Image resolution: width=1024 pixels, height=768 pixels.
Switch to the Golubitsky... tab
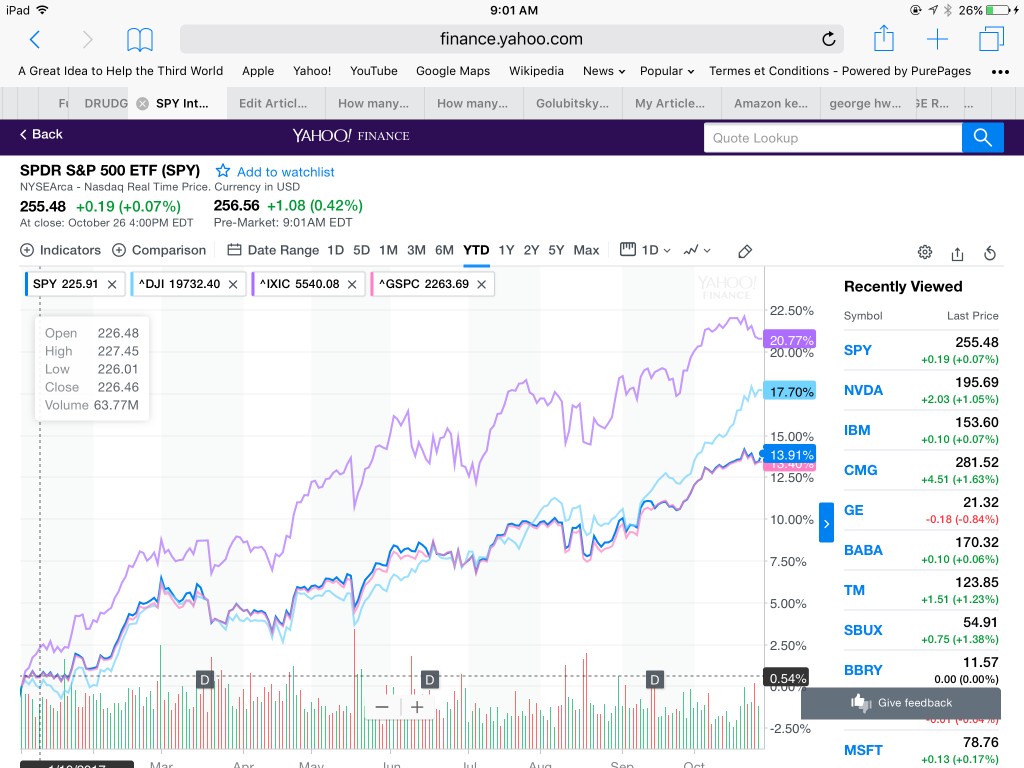click(572, 103)
